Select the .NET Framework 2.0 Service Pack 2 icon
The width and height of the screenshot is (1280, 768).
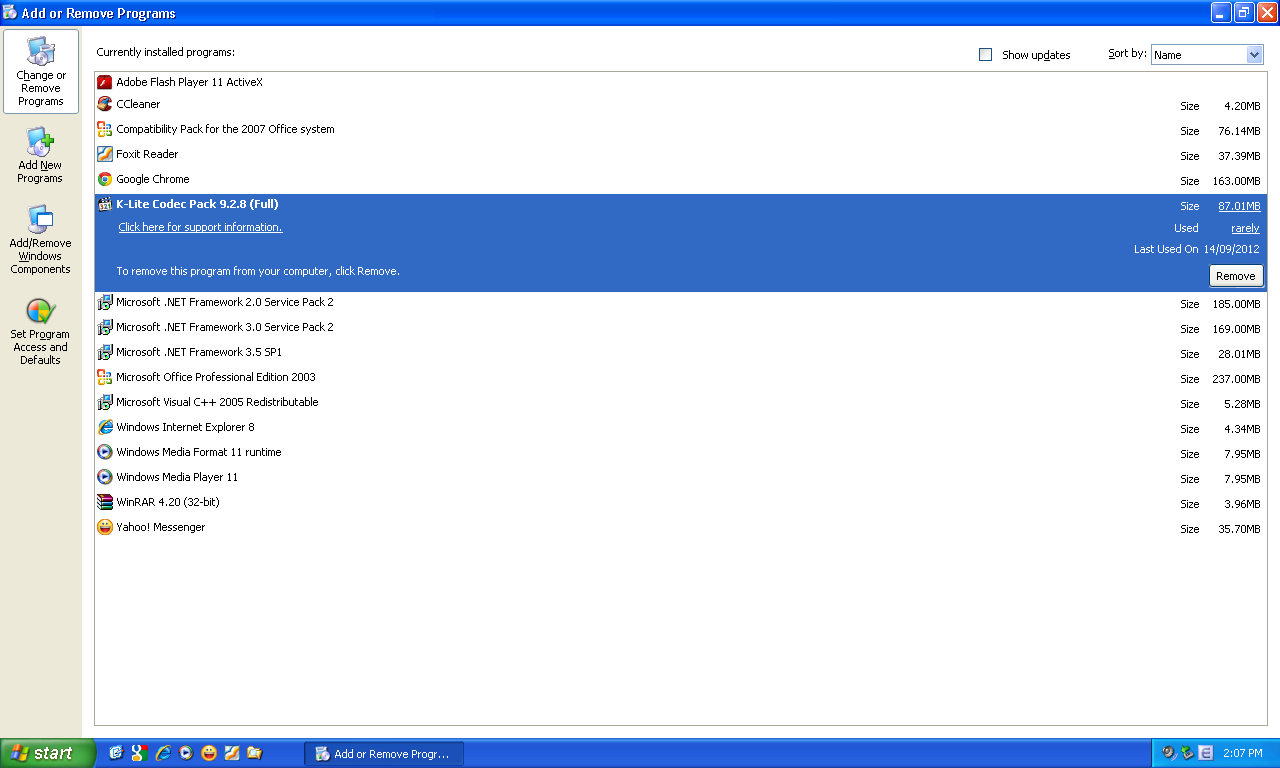(105, 302)
